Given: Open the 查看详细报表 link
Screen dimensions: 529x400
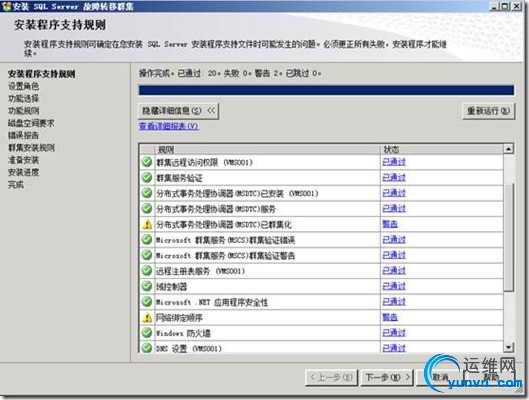Looking at the screenshot, I should [169, 126].
